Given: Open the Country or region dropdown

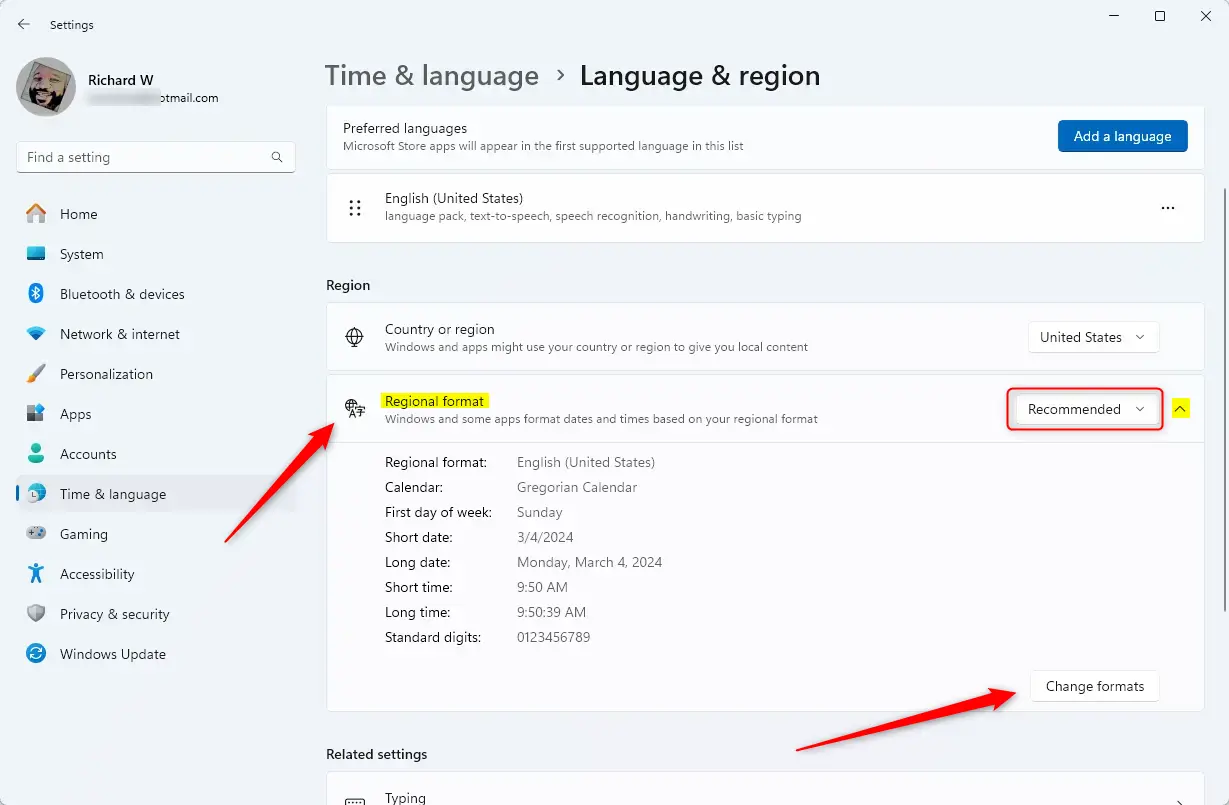Looking at the screenshot, I should [x=1093, y=337].
